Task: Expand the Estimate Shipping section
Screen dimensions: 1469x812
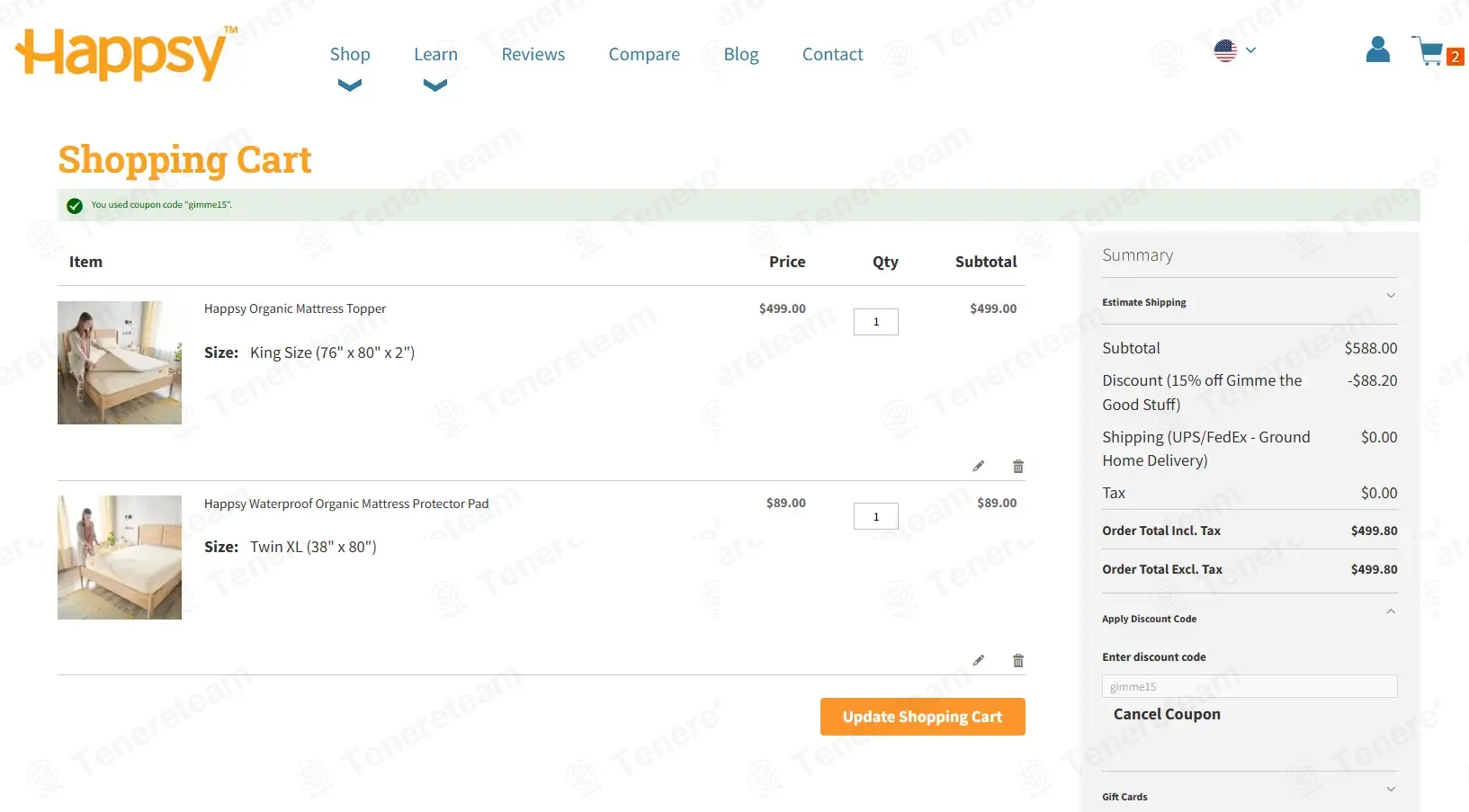Action: [x=1250, y=301]
